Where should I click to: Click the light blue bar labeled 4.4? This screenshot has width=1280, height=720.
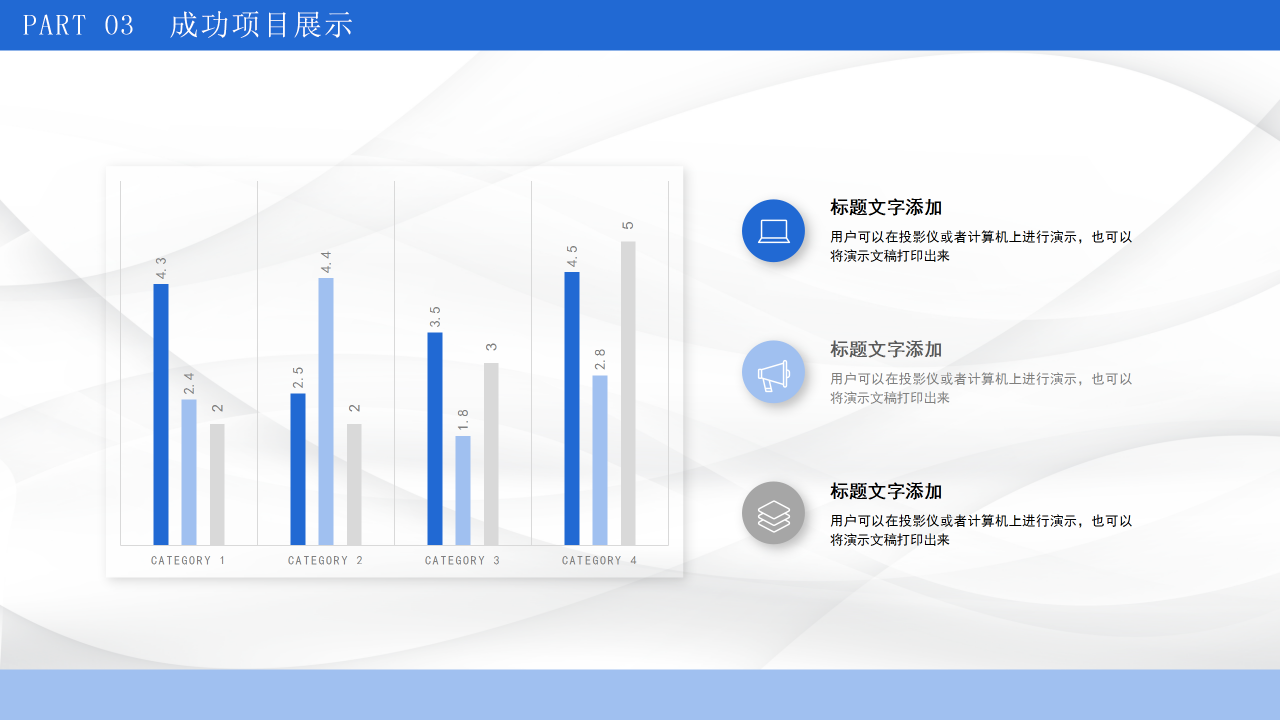click(x=325, y=410)
